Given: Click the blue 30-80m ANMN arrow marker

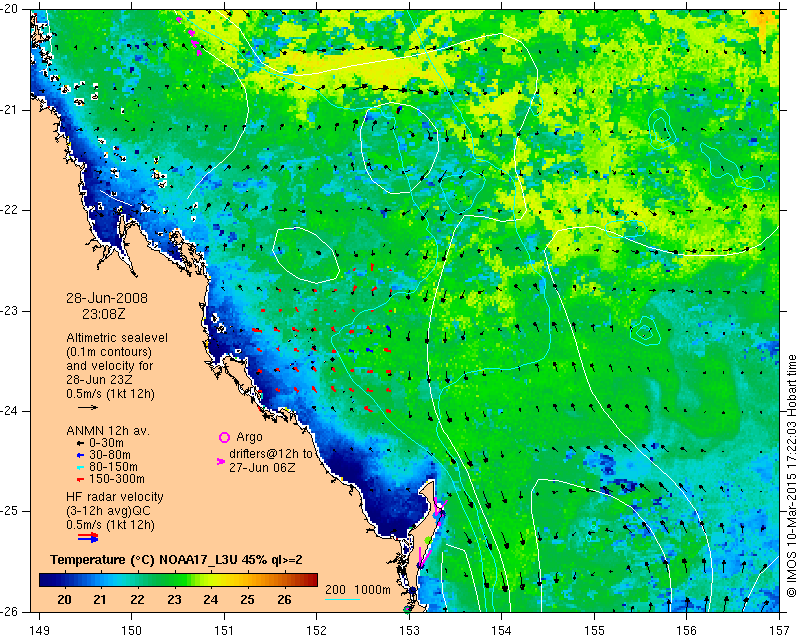Looking at the screenshot, I should [x=80, y=455].
